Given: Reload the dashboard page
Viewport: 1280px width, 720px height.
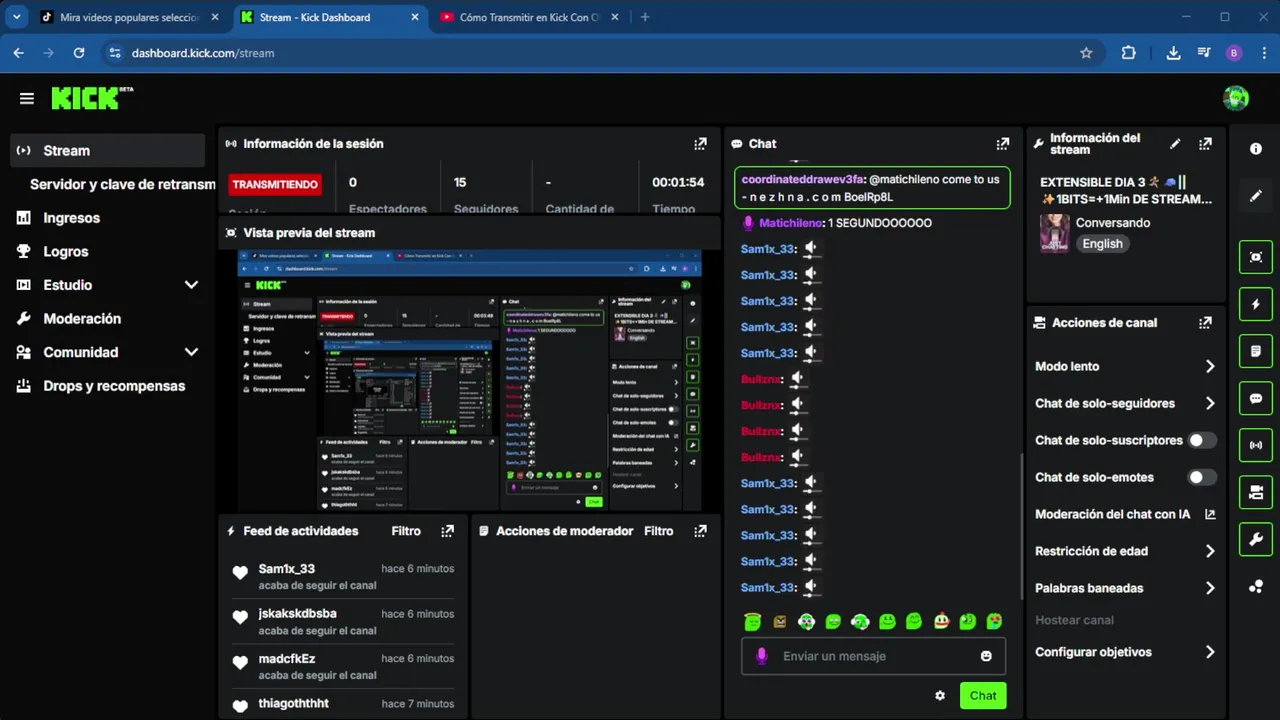Looking at the screenshot, I should [79, 53].
